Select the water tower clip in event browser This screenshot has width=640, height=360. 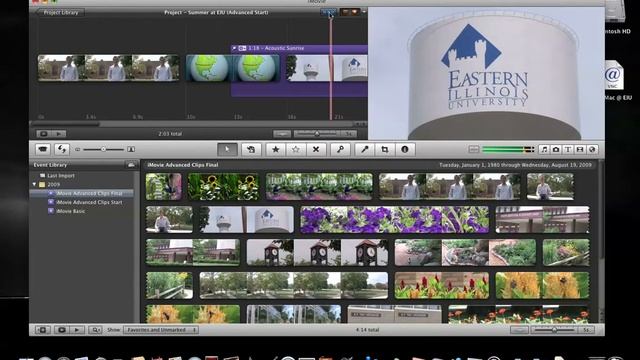[247, 220]
